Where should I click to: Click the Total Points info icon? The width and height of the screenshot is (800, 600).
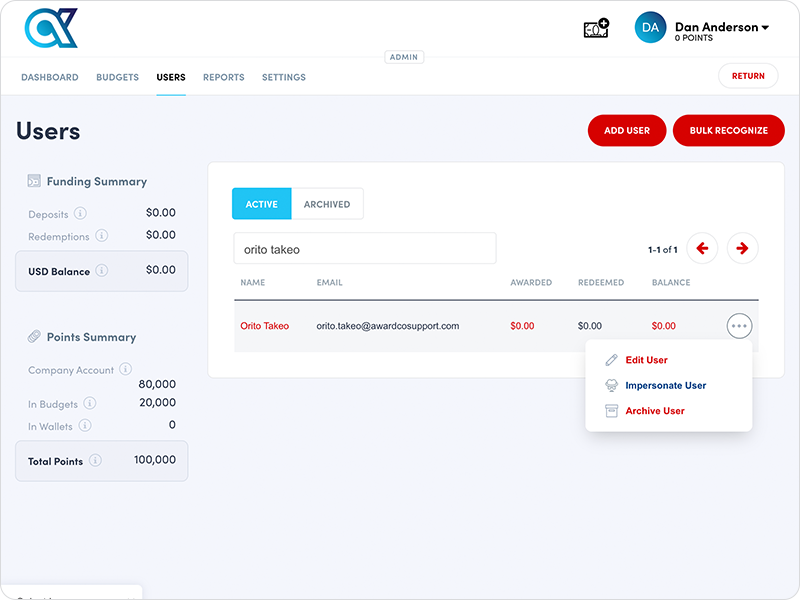tap(95, 460)
